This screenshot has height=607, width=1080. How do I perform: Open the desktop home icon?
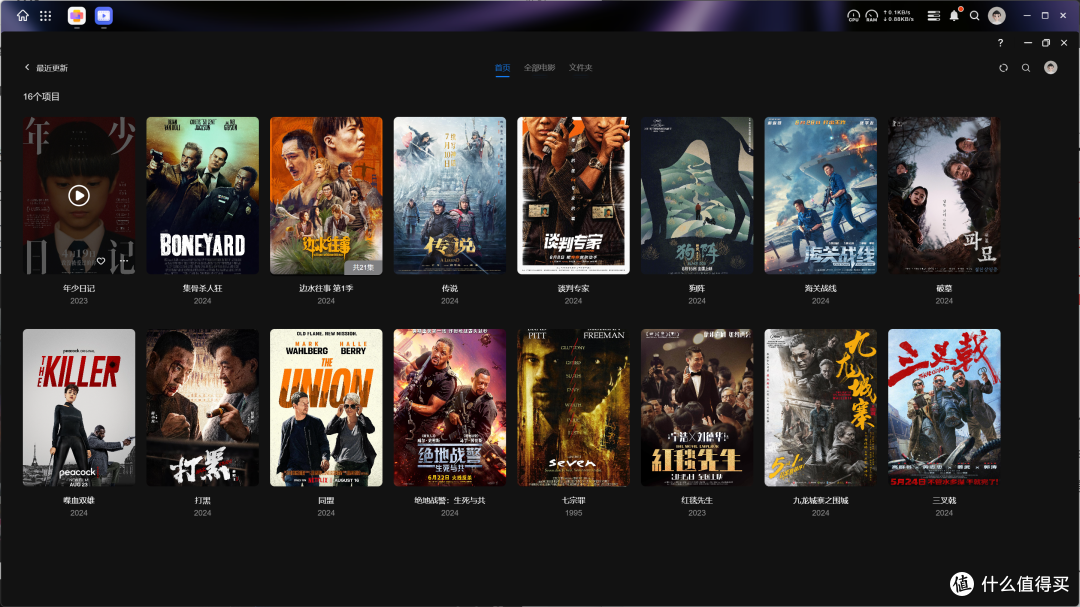click(x=23, y=15)
